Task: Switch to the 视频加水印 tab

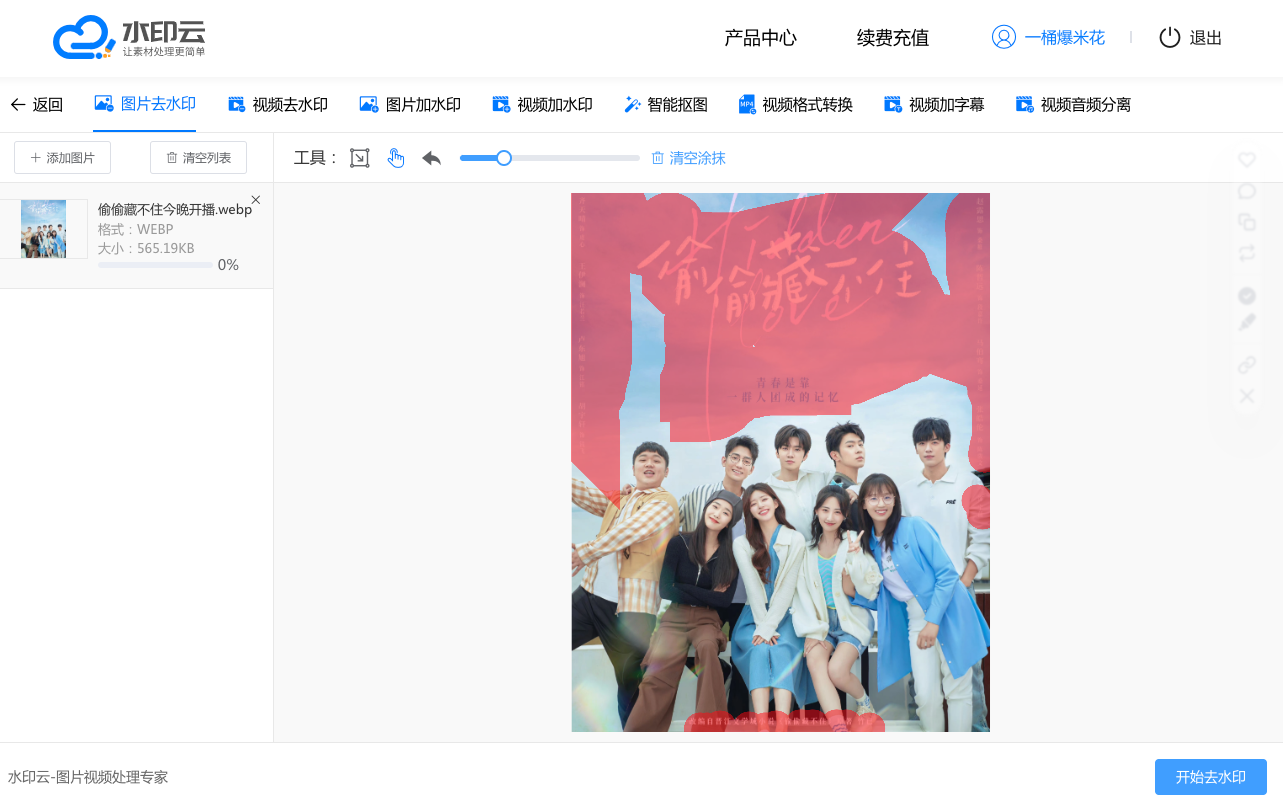Action: (x=543, y=105)
